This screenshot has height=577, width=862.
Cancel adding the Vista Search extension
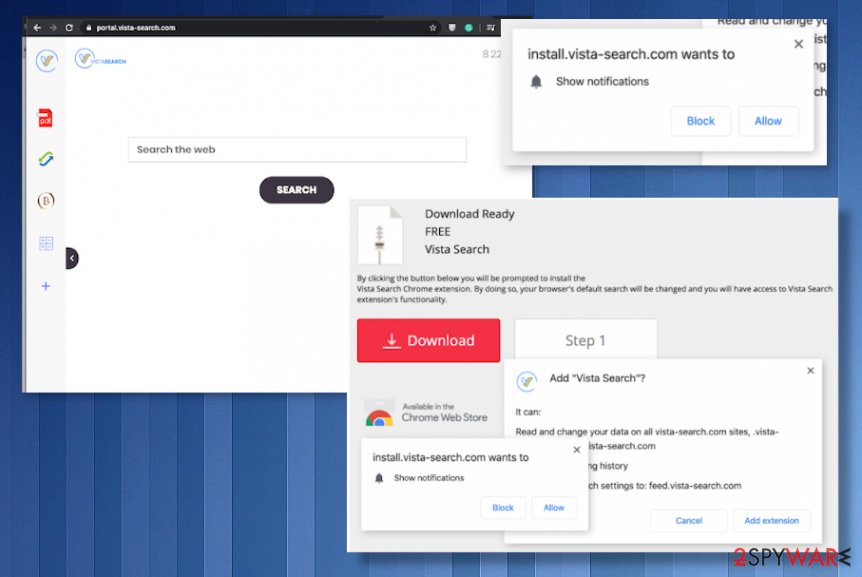(x=689, y=520)
